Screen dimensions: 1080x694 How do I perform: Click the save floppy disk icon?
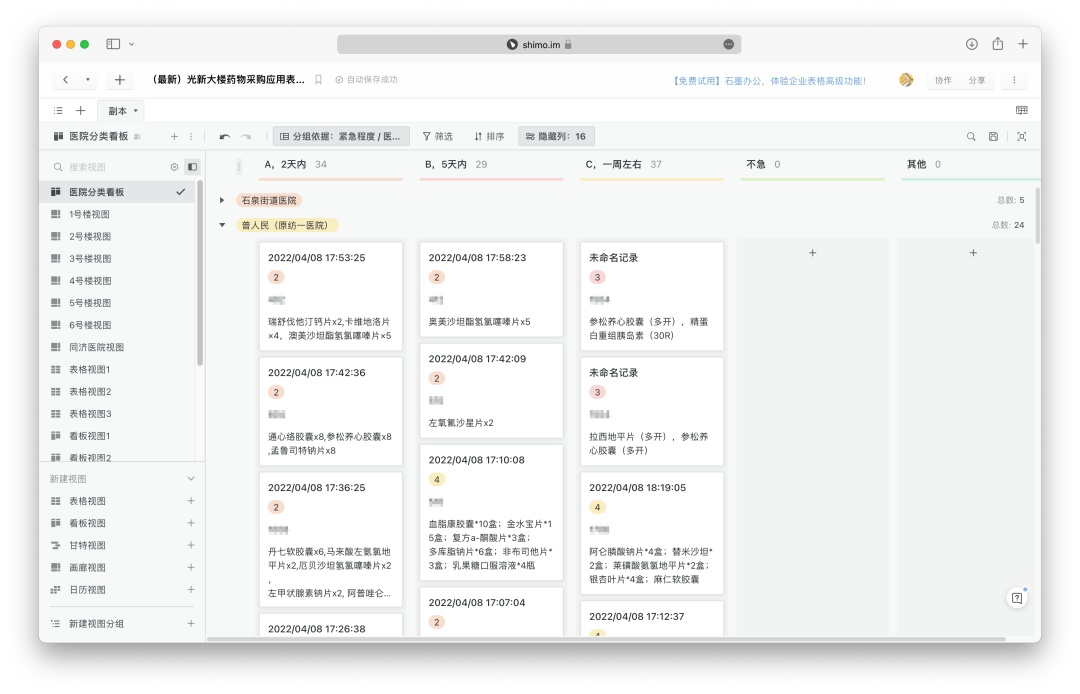(993, 136)
